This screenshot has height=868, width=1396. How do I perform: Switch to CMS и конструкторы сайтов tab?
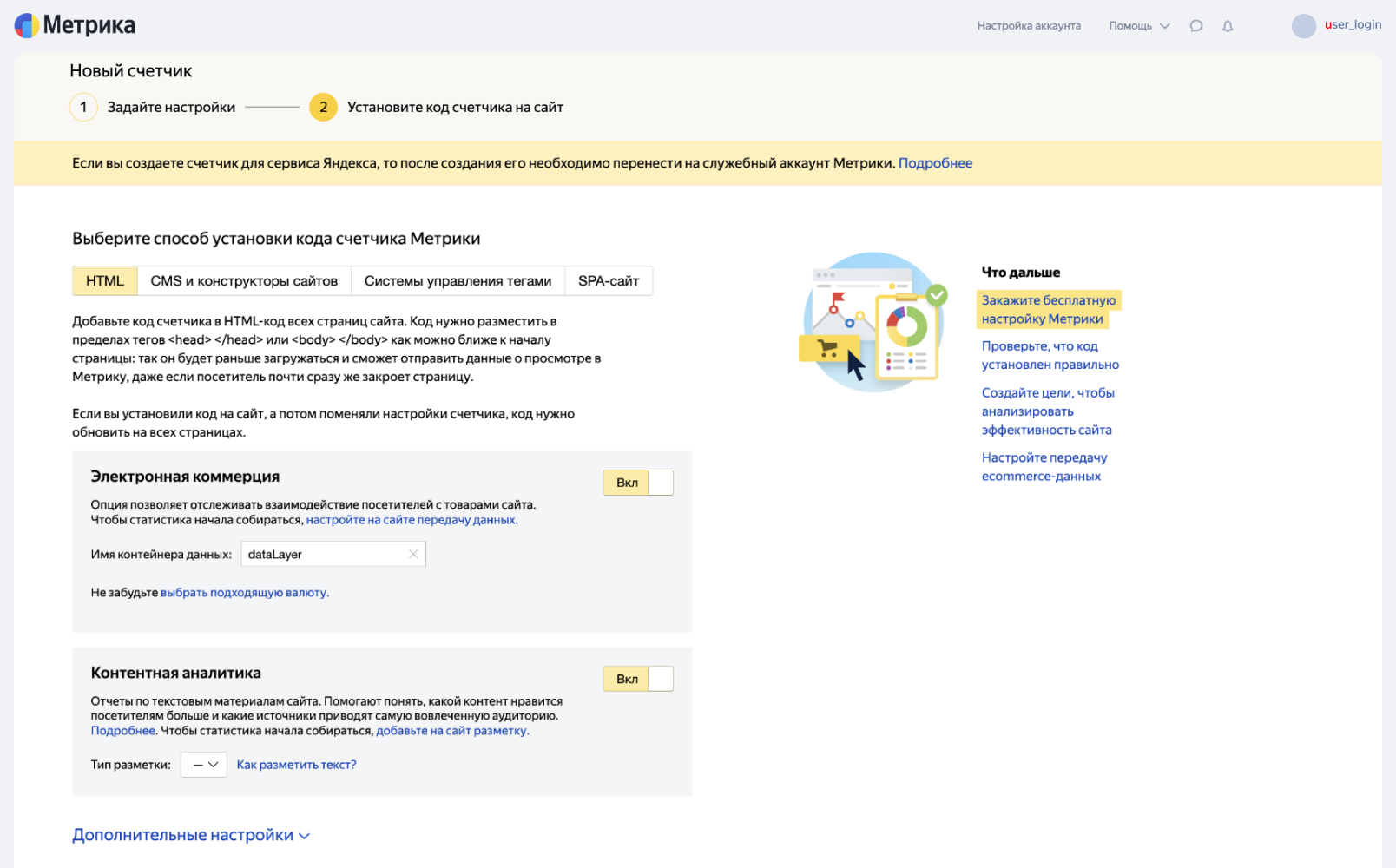[244, 281]
